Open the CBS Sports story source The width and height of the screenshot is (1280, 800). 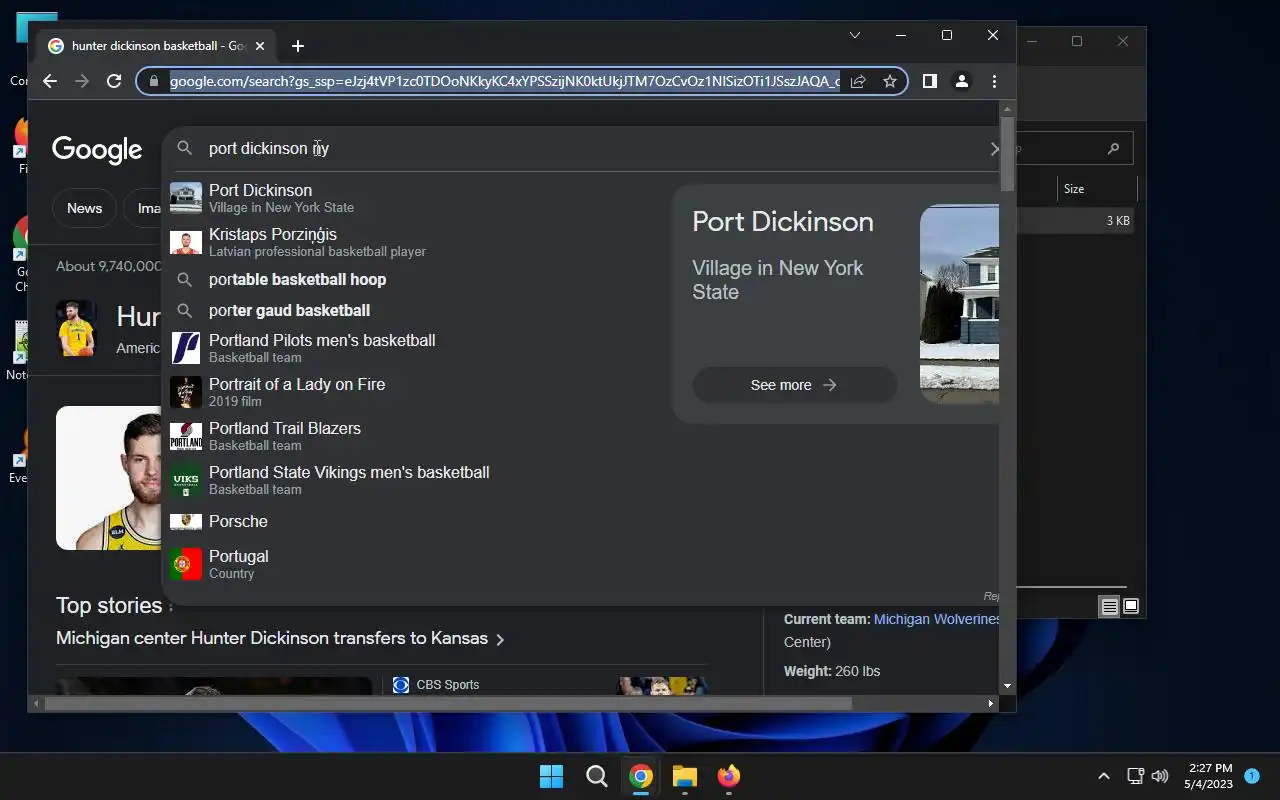(x=436, y=685)
